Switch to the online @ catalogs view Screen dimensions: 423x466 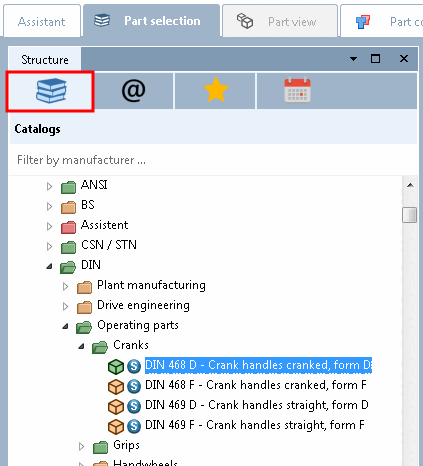(x=133, y=91)
